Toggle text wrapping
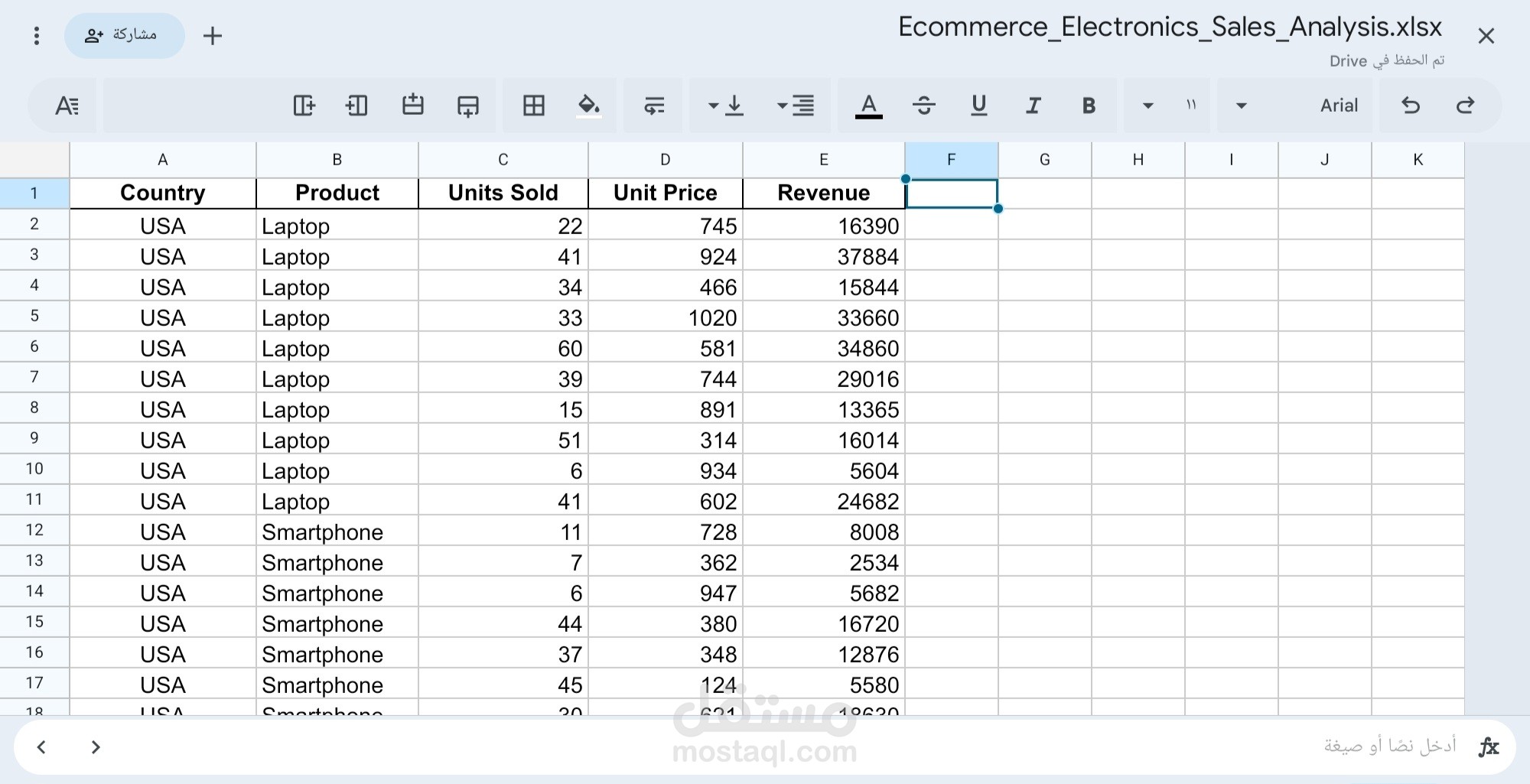 tap(654, 106)
